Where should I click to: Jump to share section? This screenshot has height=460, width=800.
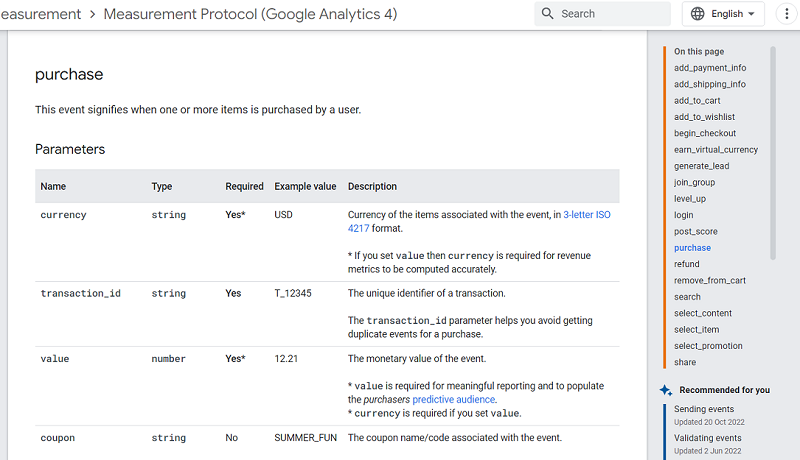click(685, 362)
